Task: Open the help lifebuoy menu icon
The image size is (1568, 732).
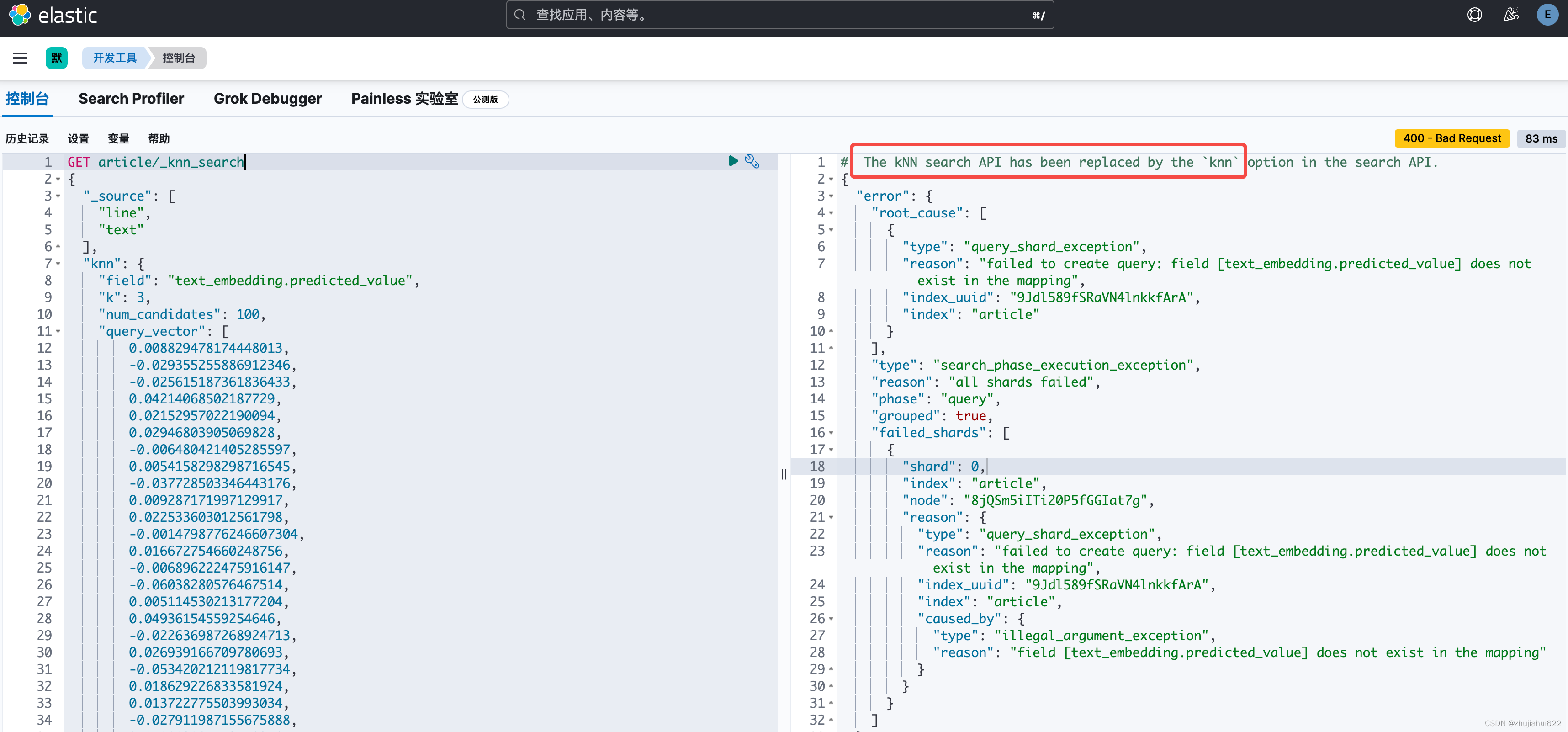Action: tap(1474, 15)
